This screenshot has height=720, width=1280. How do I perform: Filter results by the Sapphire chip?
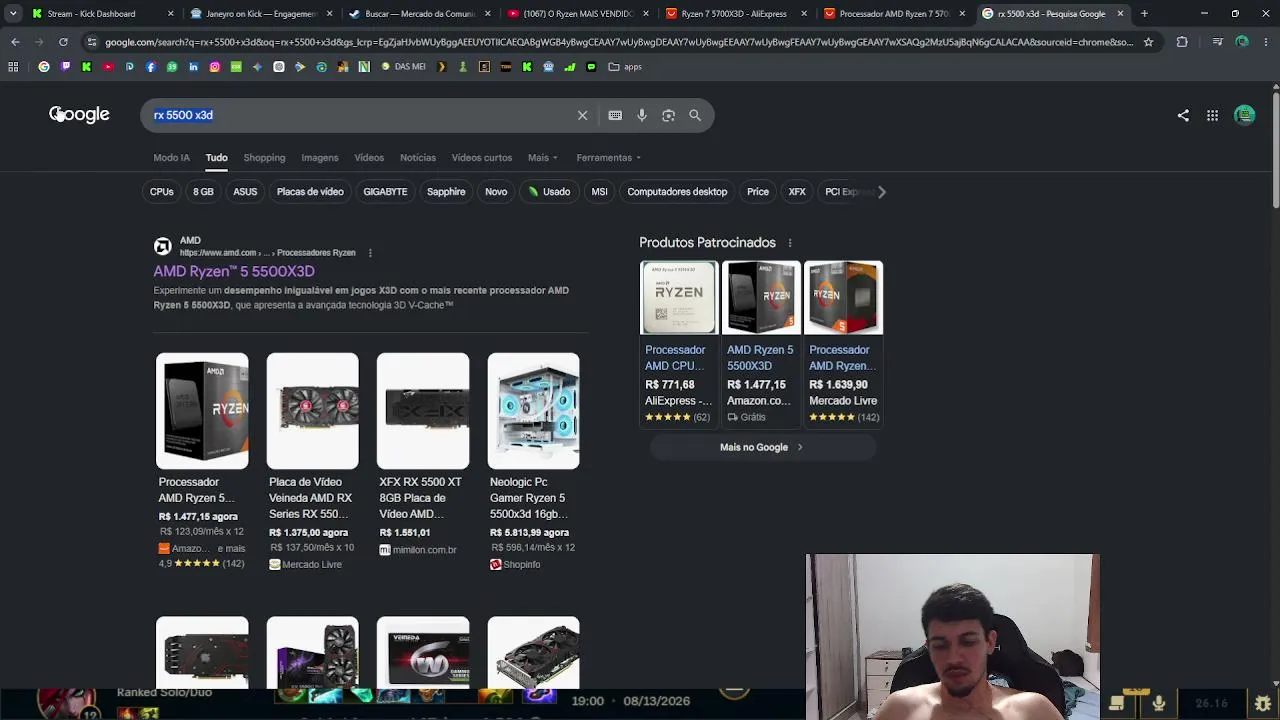tap(446, 192)
